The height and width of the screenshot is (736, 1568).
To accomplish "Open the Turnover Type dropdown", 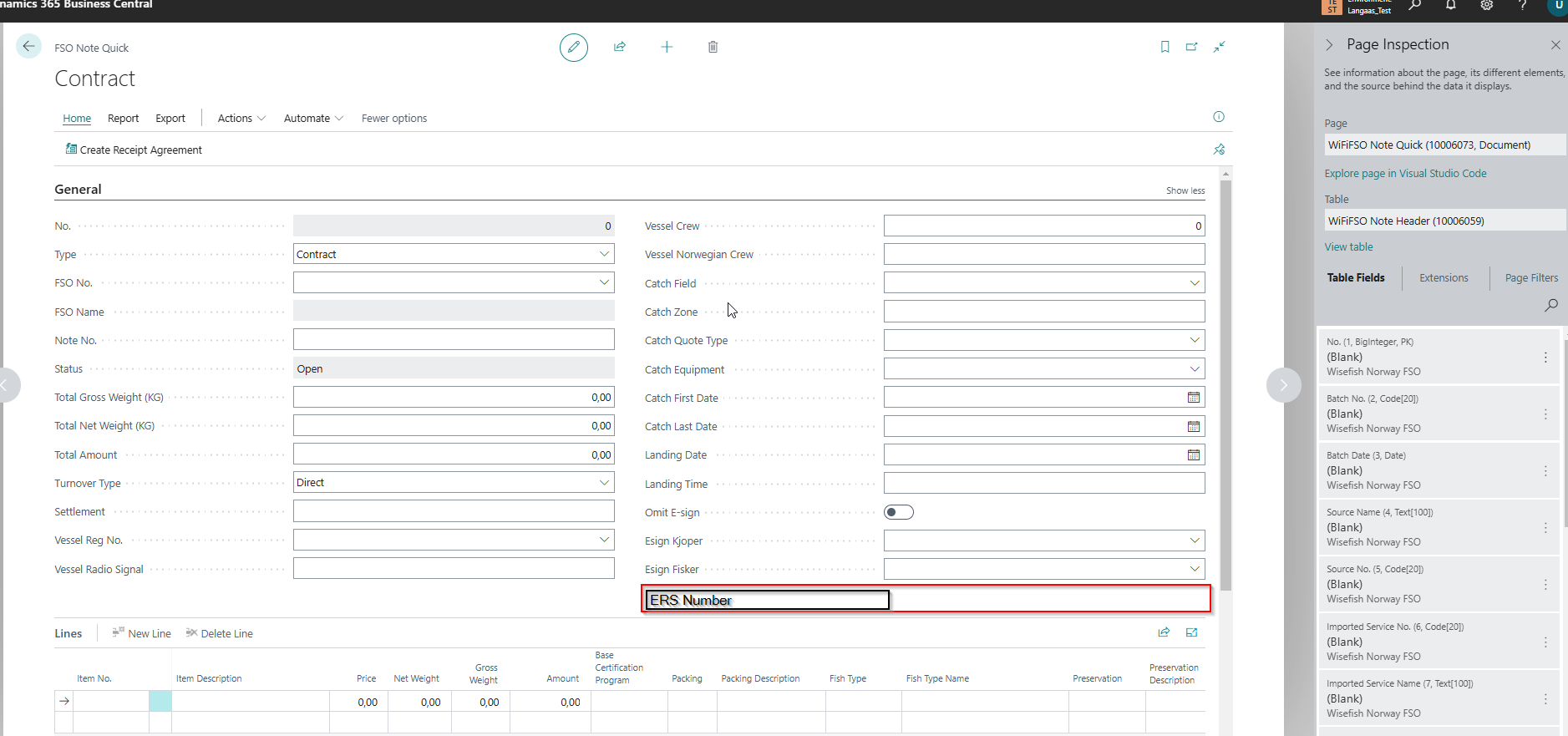I will (x=604, y=483).
